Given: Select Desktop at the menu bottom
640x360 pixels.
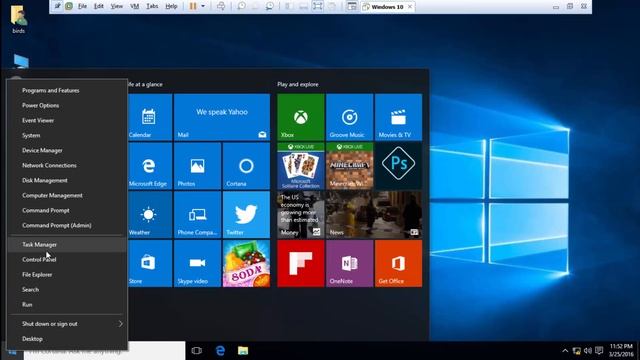Looking at the screenshot, I should (x=67, y=339).
